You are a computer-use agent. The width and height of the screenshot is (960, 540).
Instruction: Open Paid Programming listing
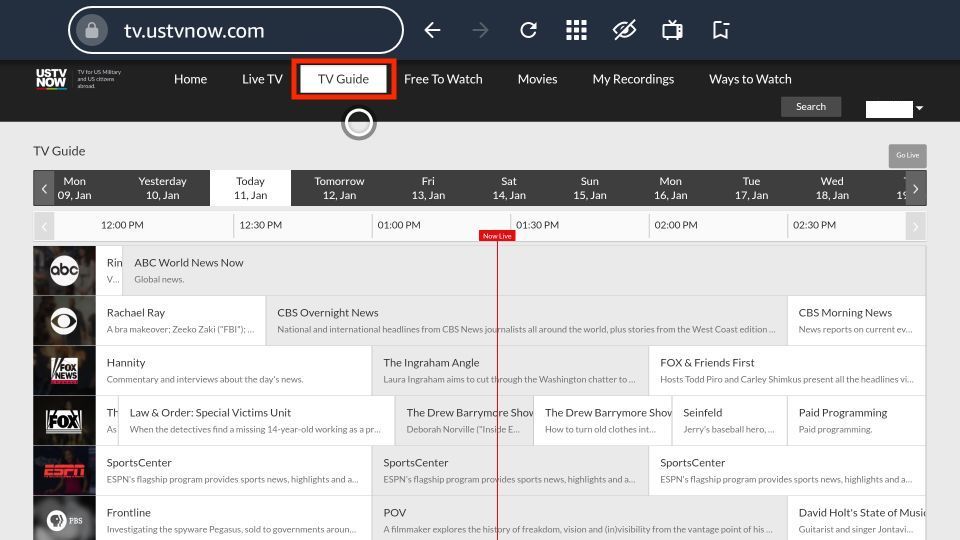coord(857,421)
